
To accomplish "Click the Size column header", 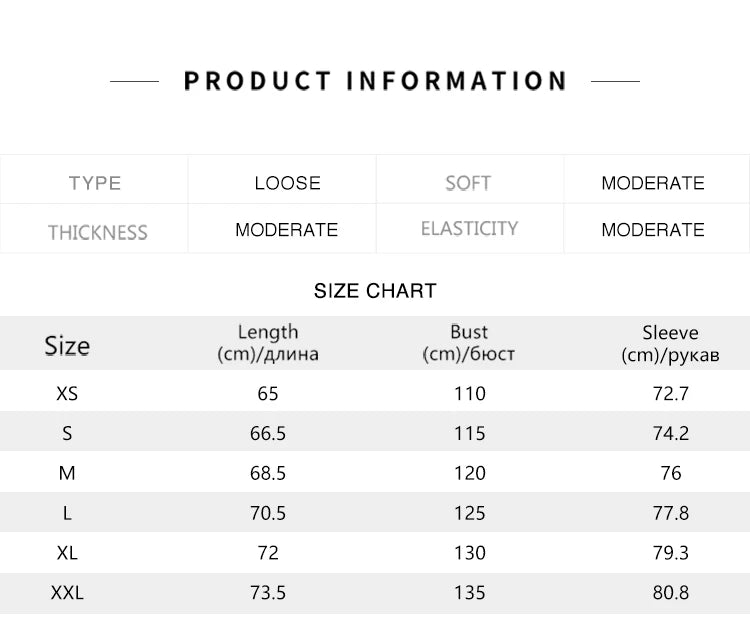I will click(67, 345).
